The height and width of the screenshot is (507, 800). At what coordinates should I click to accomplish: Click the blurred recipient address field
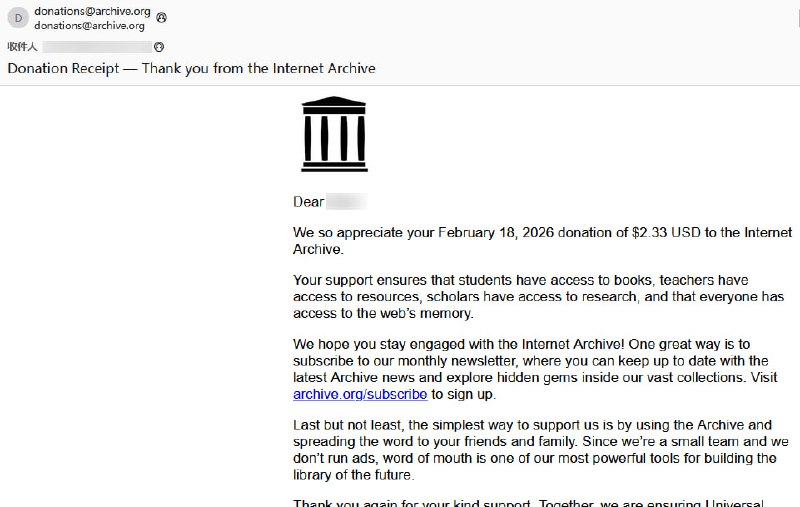coord(97,47)
